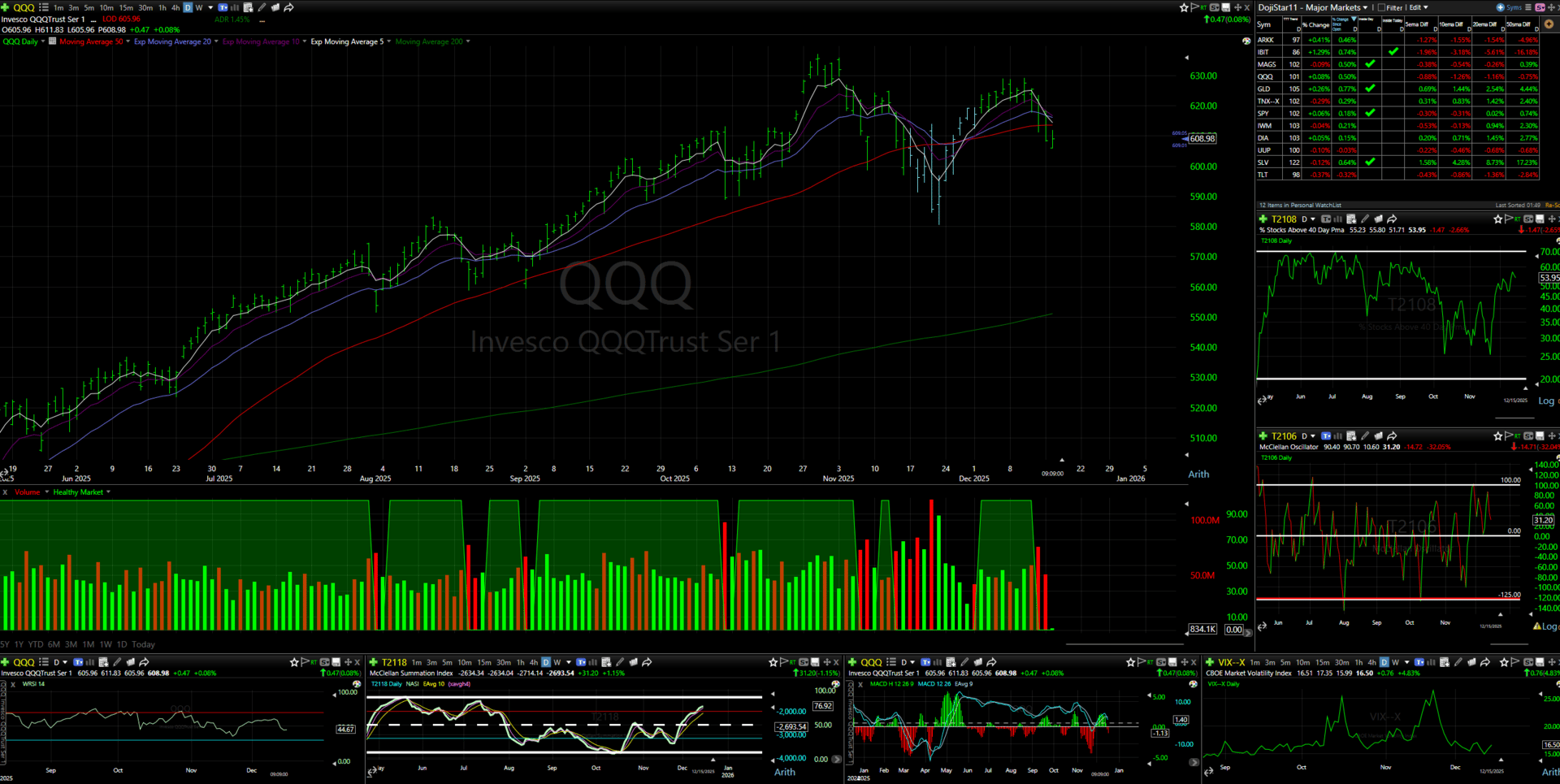Click green plus on T2118 chart header

tap(374, 662)
